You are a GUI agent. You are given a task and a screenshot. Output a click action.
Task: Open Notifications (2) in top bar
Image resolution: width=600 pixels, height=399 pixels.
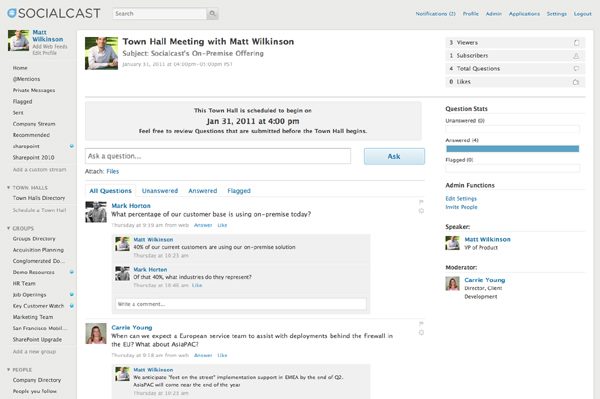point(435,14)
